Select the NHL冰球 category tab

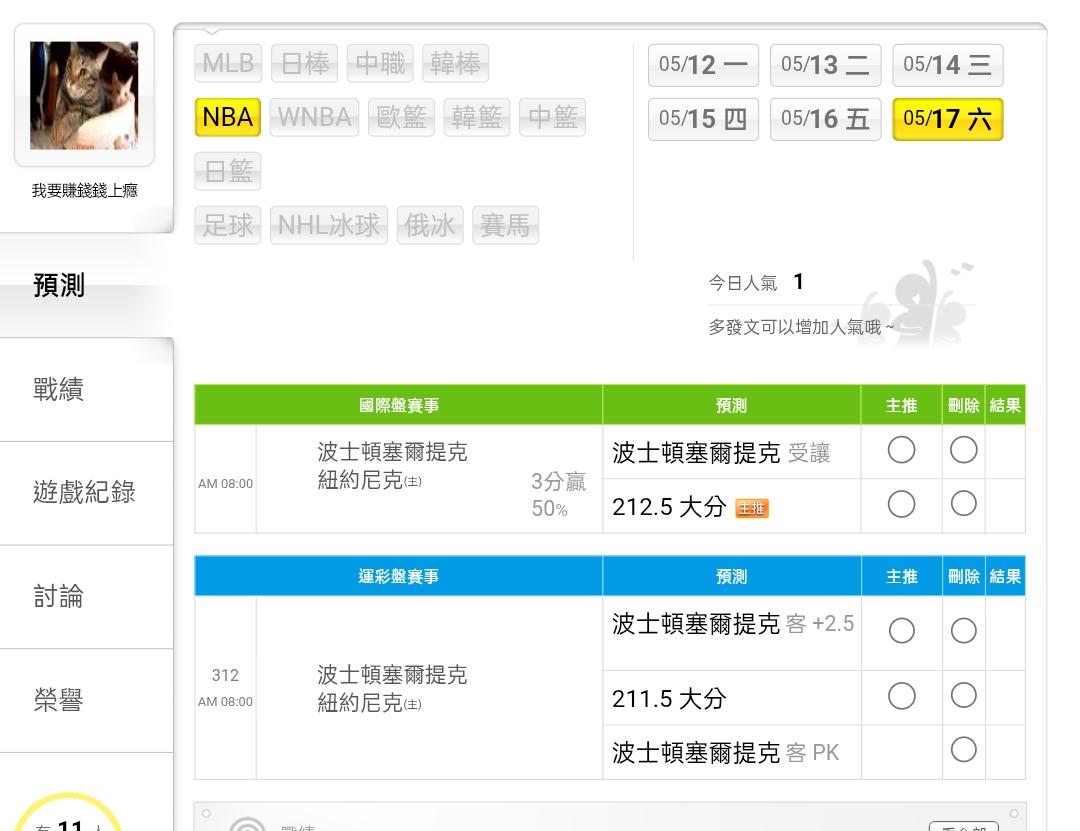click(329, 225)
